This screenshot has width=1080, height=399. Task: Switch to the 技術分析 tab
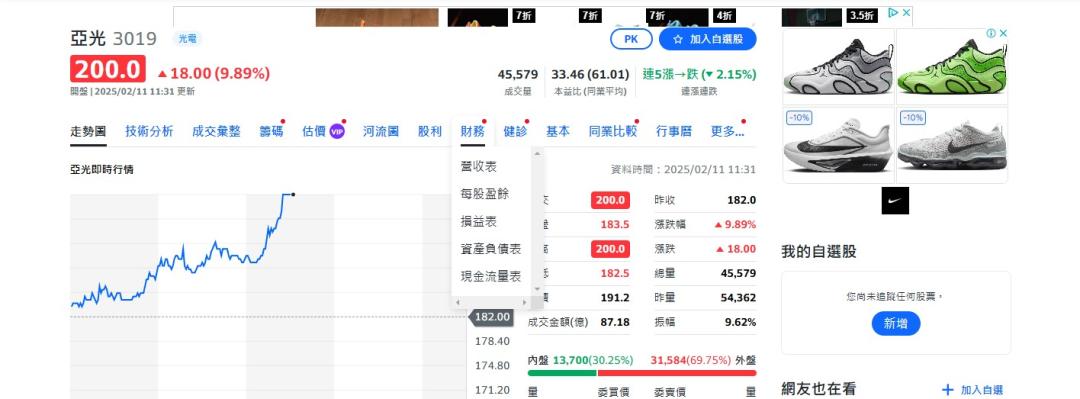pyautogui.click(x=149, y=131)
